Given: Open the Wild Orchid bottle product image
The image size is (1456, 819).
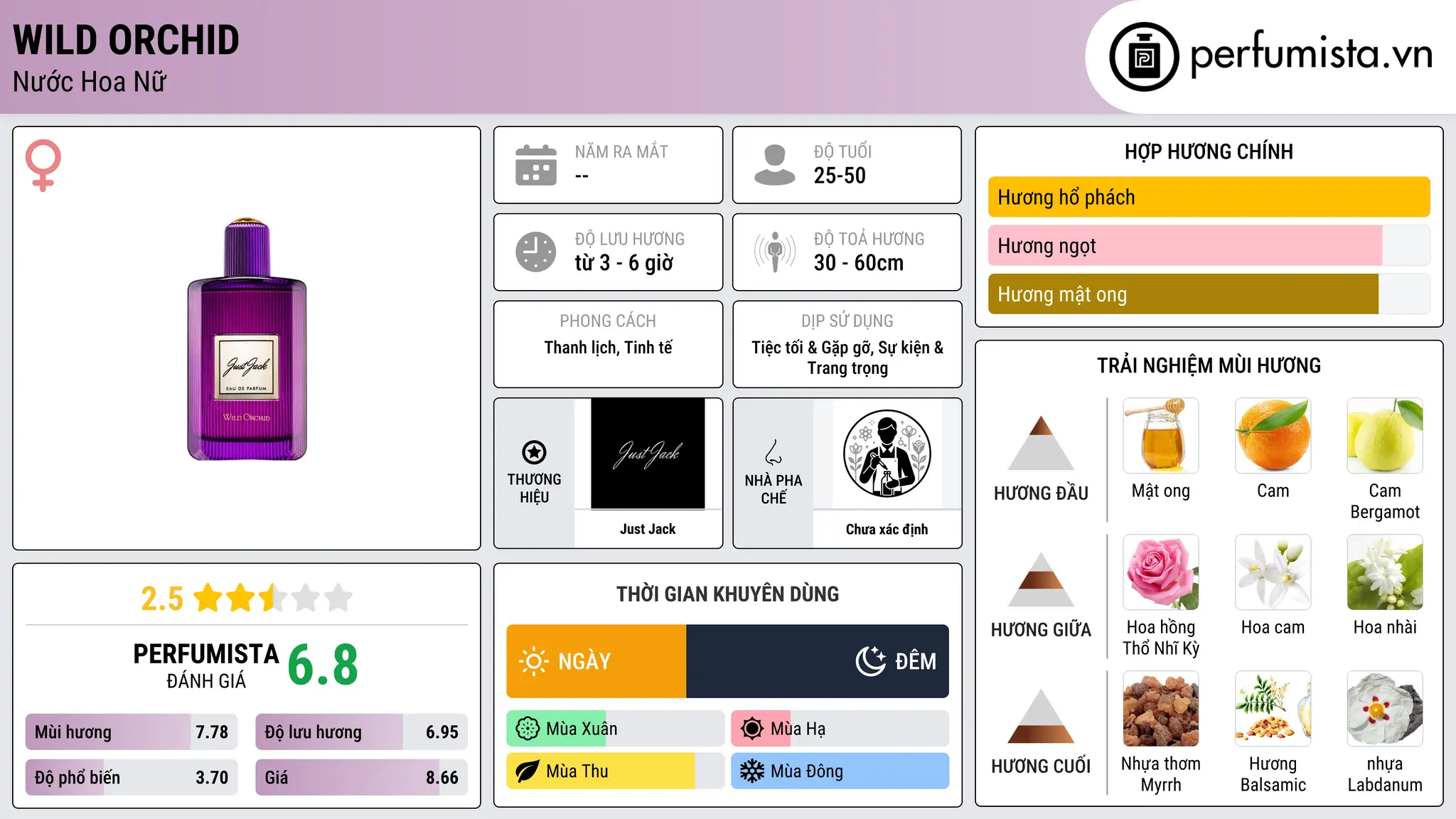Looking at the screenshot, I should tap(247, 339).
